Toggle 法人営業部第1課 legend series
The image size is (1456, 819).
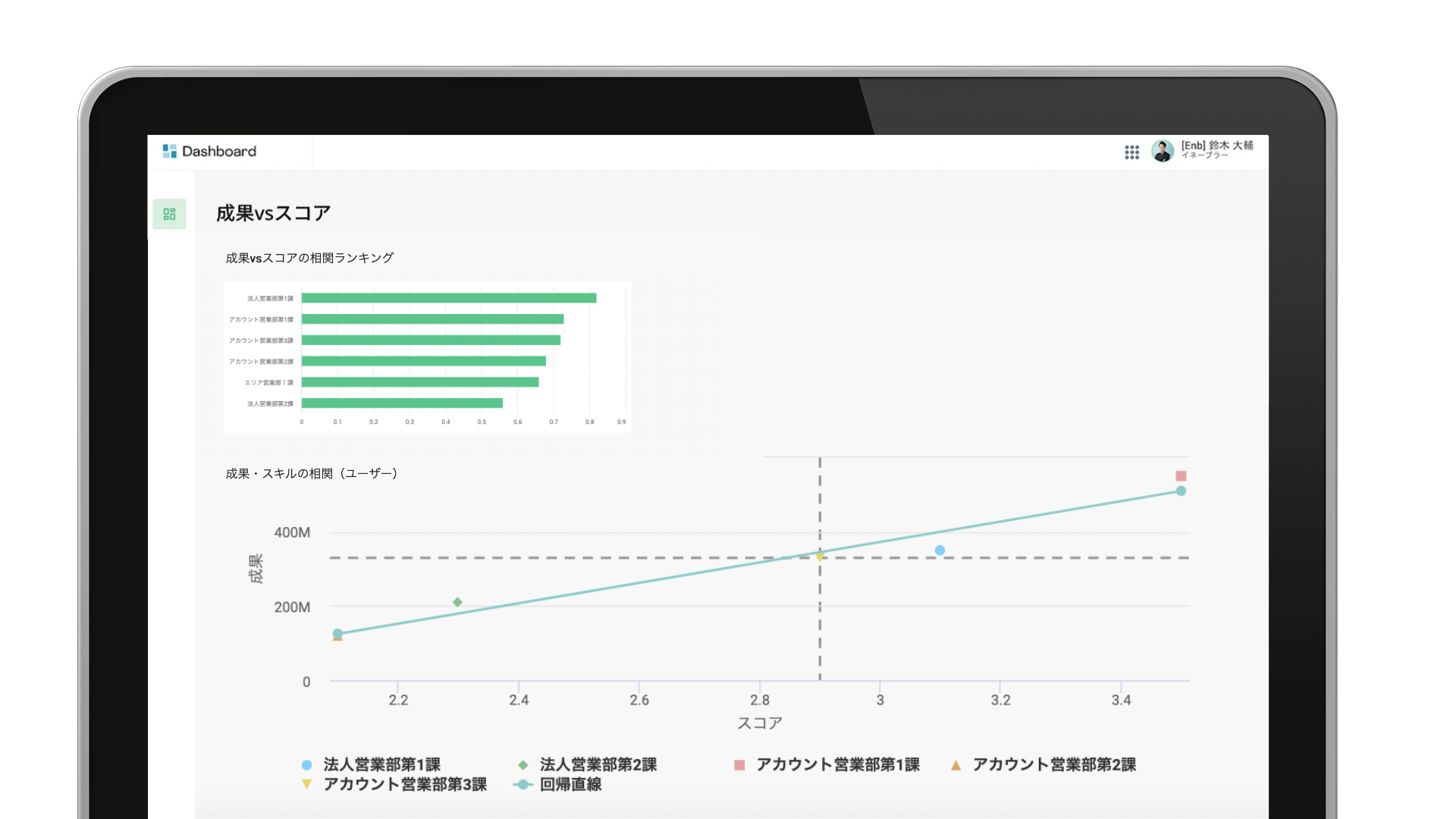381,764
